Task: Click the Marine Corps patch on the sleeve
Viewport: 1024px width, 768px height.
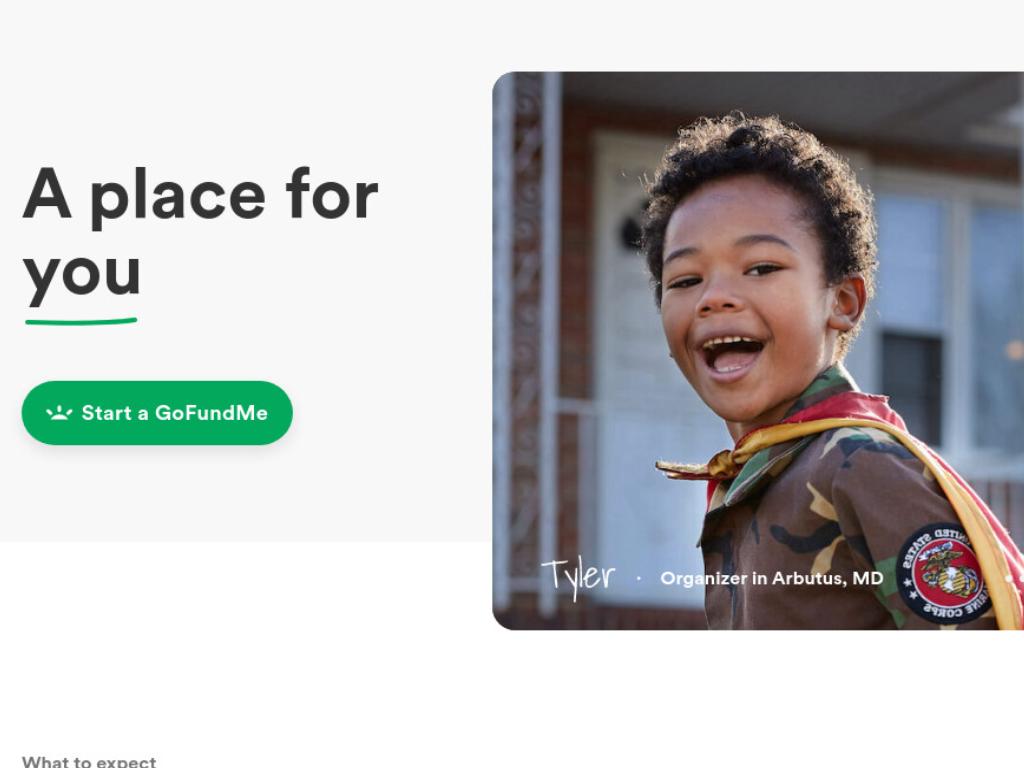Action: 943,573
